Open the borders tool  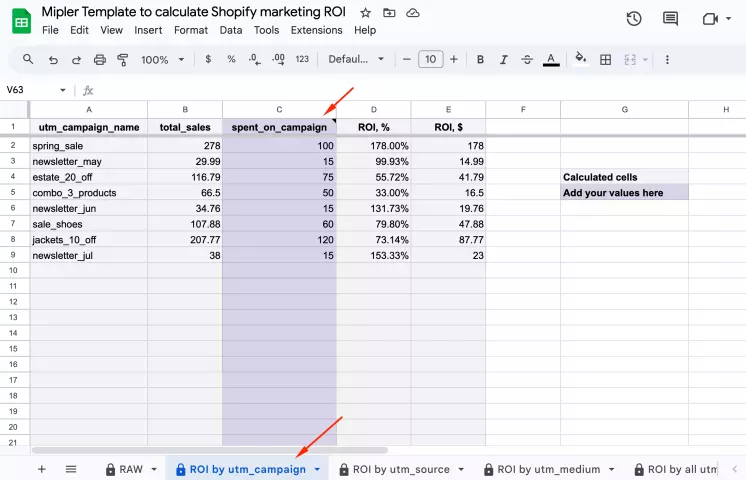[x=605, y=60]
